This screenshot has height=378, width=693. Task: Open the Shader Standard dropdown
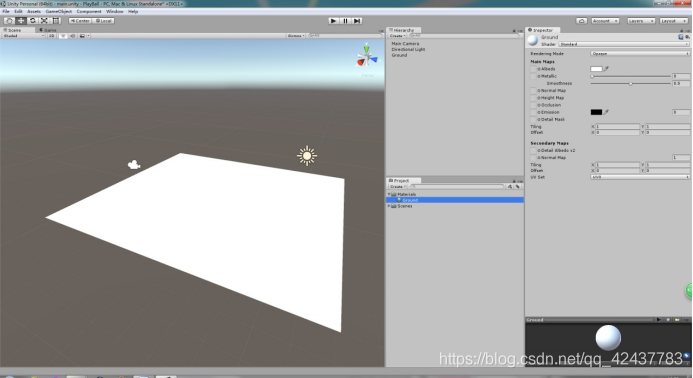coord(624,44)
